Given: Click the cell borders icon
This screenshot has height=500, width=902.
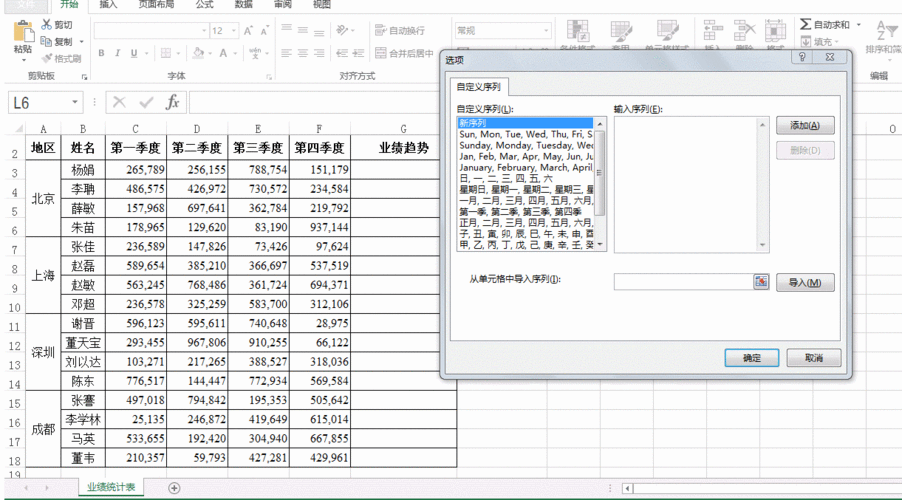Looking at the screenshot, I should (166, 54).
